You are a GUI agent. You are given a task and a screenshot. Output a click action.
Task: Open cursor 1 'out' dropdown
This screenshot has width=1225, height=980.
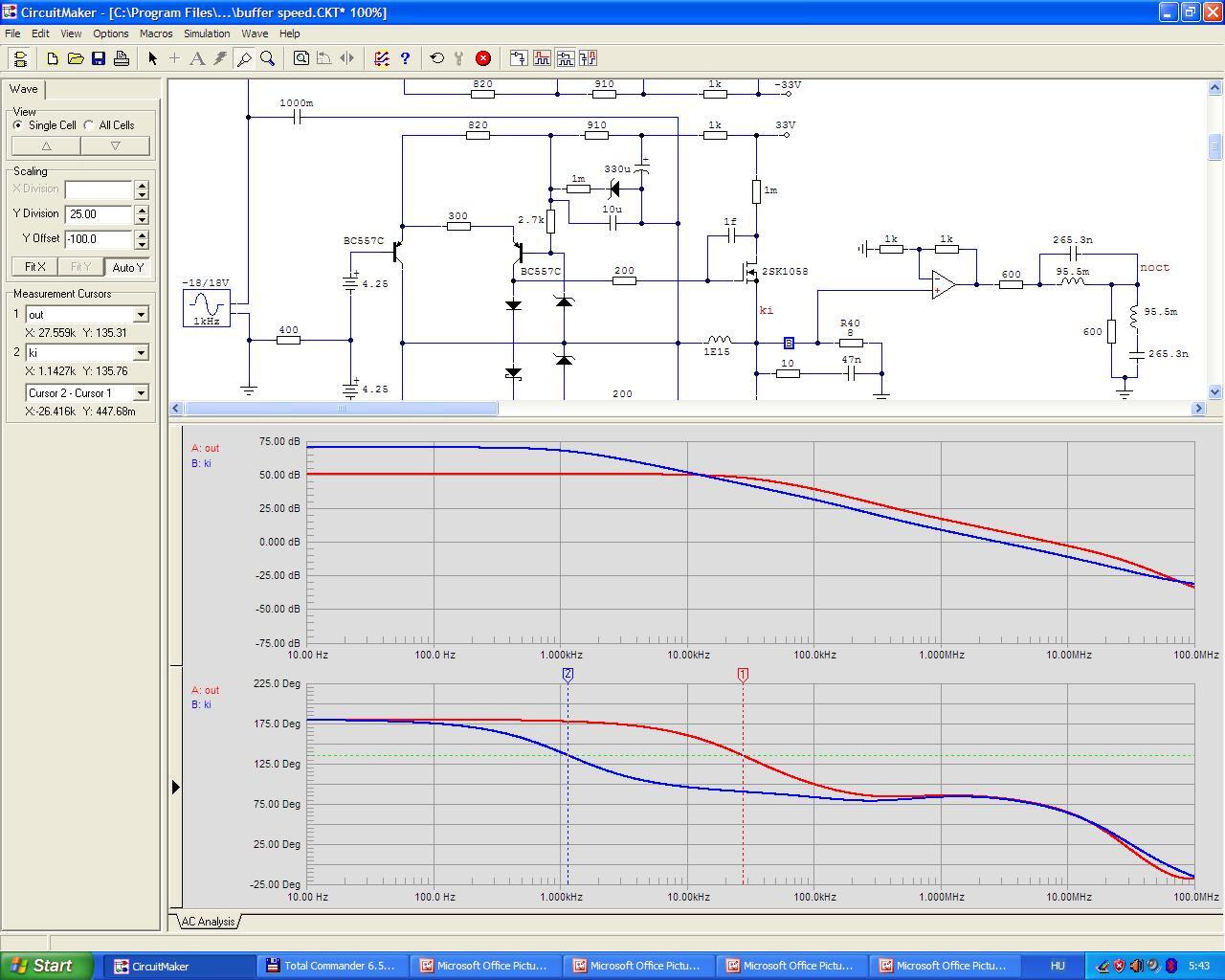(x=141, y=315)
